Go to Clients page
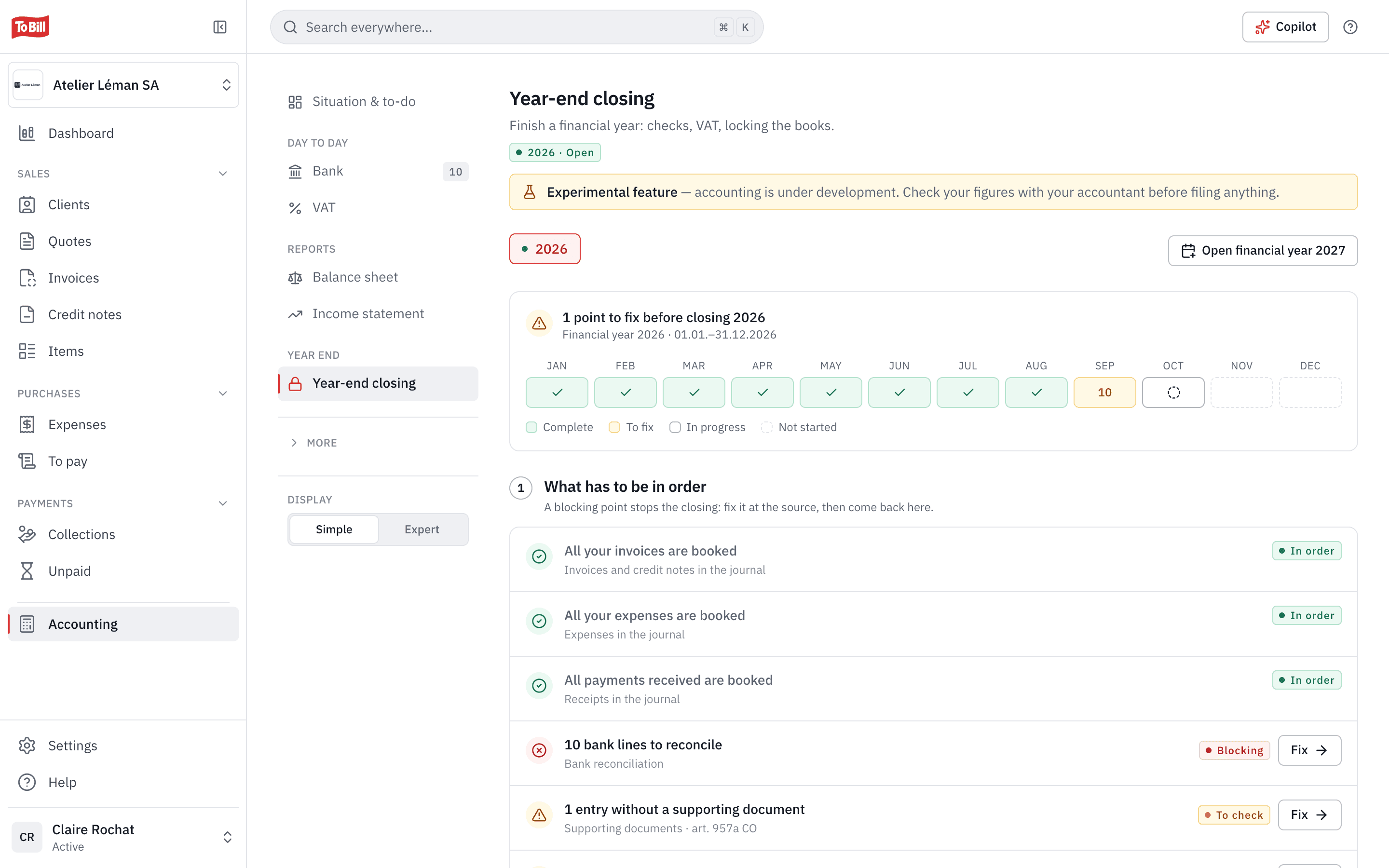Image resolution: width=1389 pixels, height=868 pixels. 123,204
